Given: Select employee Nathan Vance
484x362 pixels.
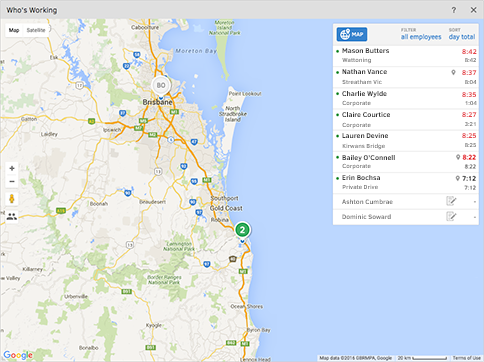Looking at the screenshot, I should pos(406,77).
